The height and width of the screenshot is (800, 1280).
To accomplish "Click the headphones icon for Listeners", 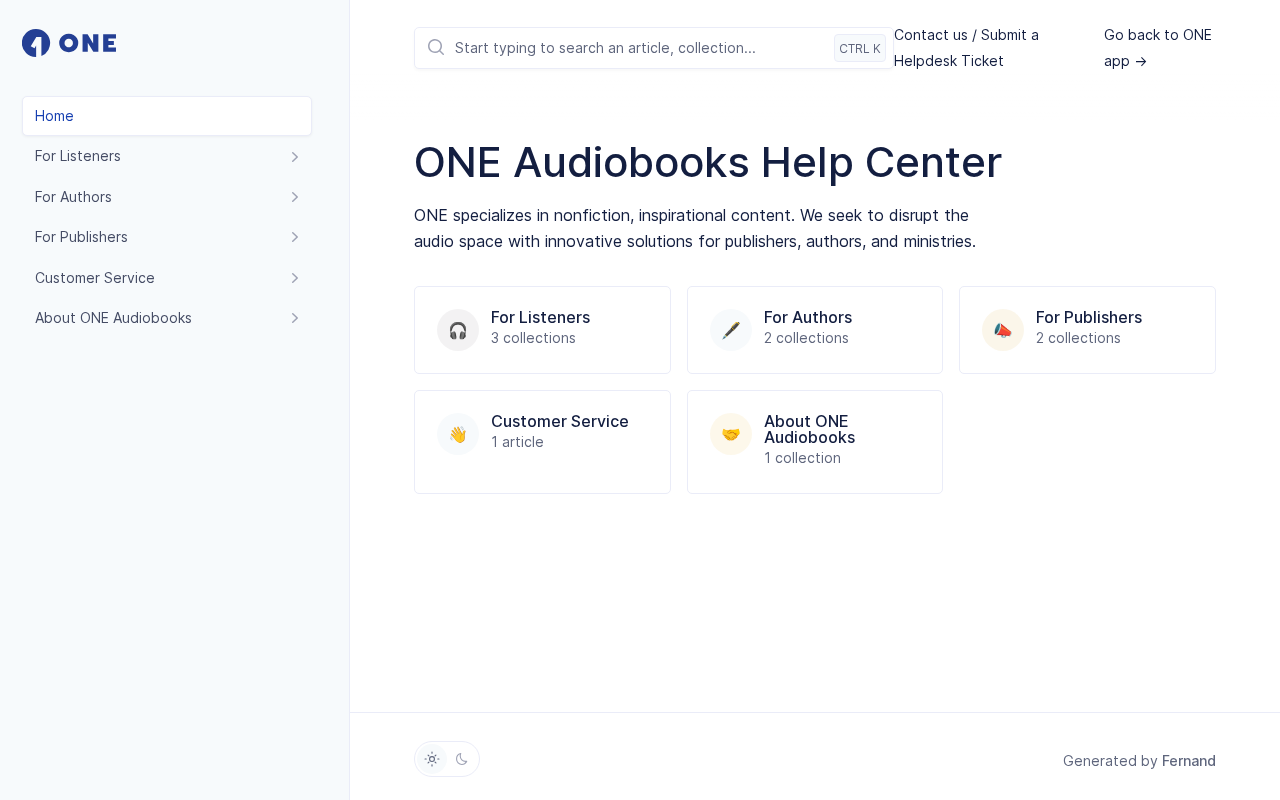I will click(458, 330).
